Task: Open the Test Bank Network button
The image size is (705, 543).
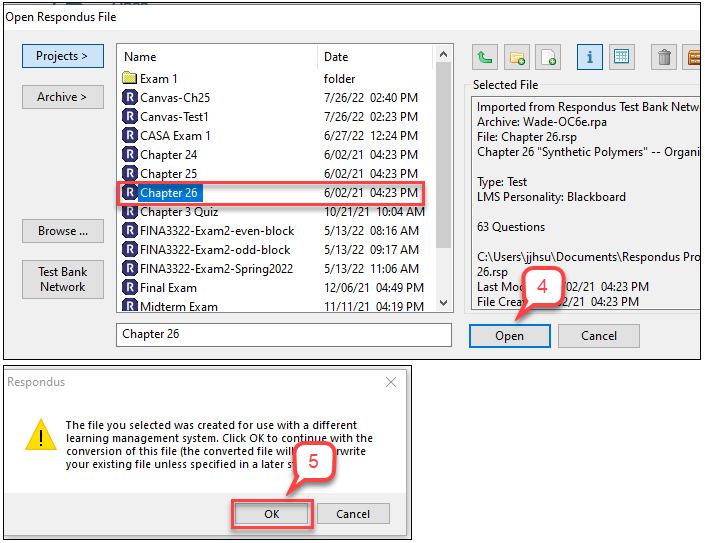Action: (x=62, y=279)
